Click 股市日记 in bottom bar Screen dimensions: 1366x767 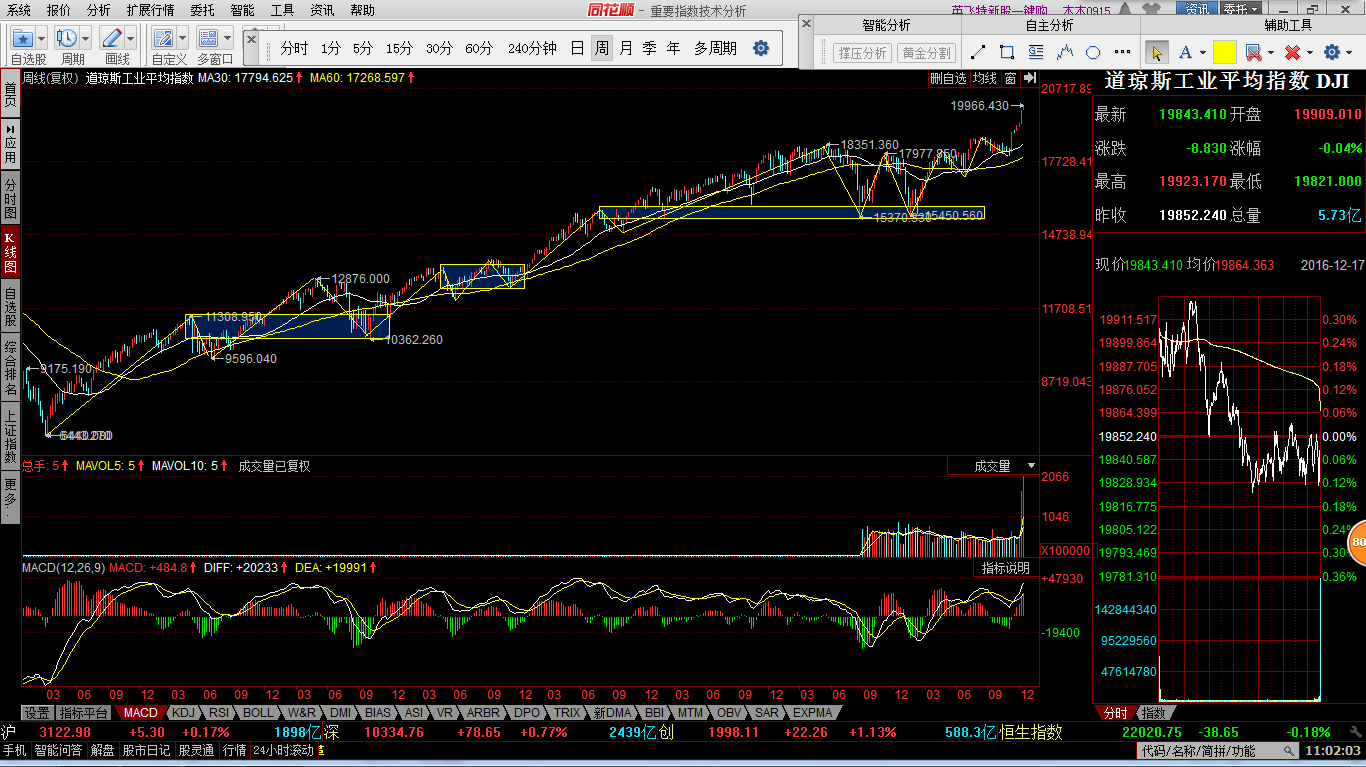coord(146,750)
